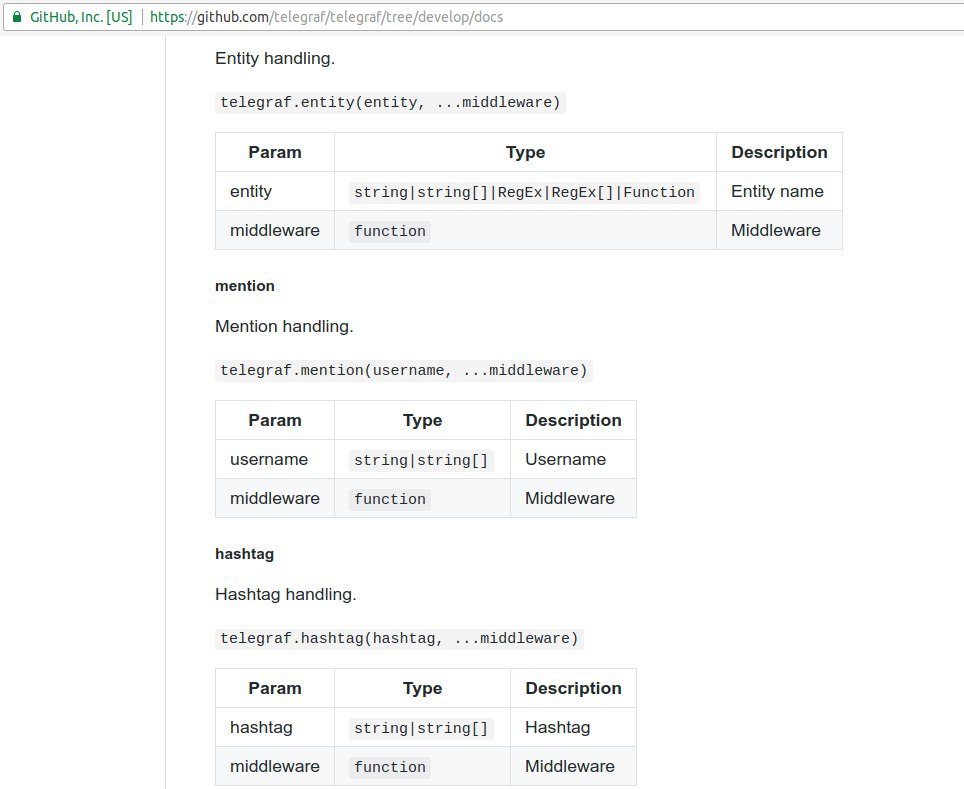Image resolution: width=964 pixels, height=789 pixels.
Task: Click the string|string[]|RegEx|RegEx[]|Function type code
Action: pyautogui.click(x=524, y=192)
